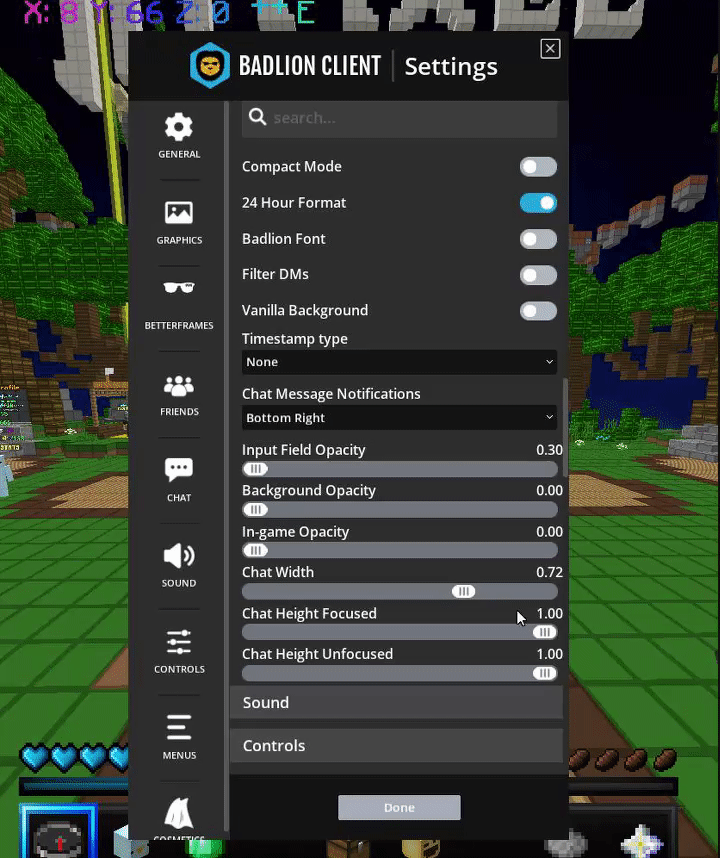The image size is (720, 858).
Task: Disable the 24 Hour Format switch
Action: 538,203
